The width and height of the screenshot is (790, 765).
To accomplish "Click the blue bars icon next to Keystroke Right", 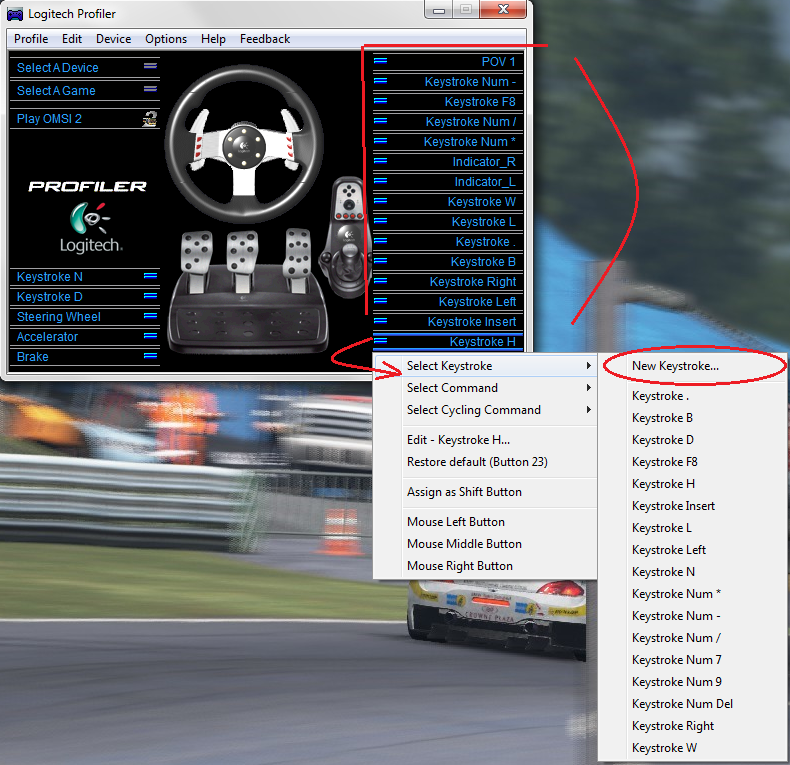I will pyautogui.click(x=380, y=281).
